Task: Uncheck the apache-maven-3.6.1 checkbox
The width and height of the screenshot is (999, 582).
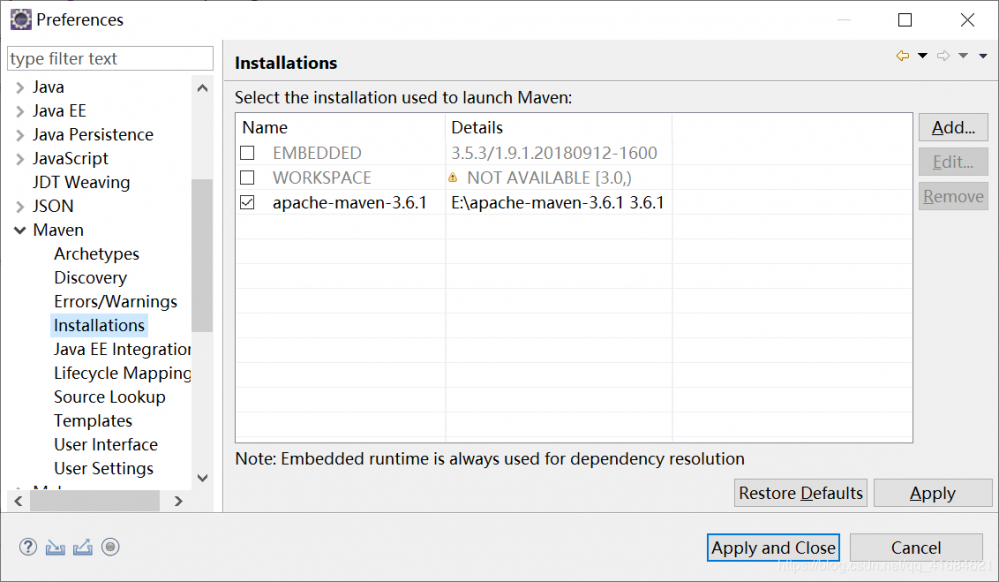Action: 248,202
